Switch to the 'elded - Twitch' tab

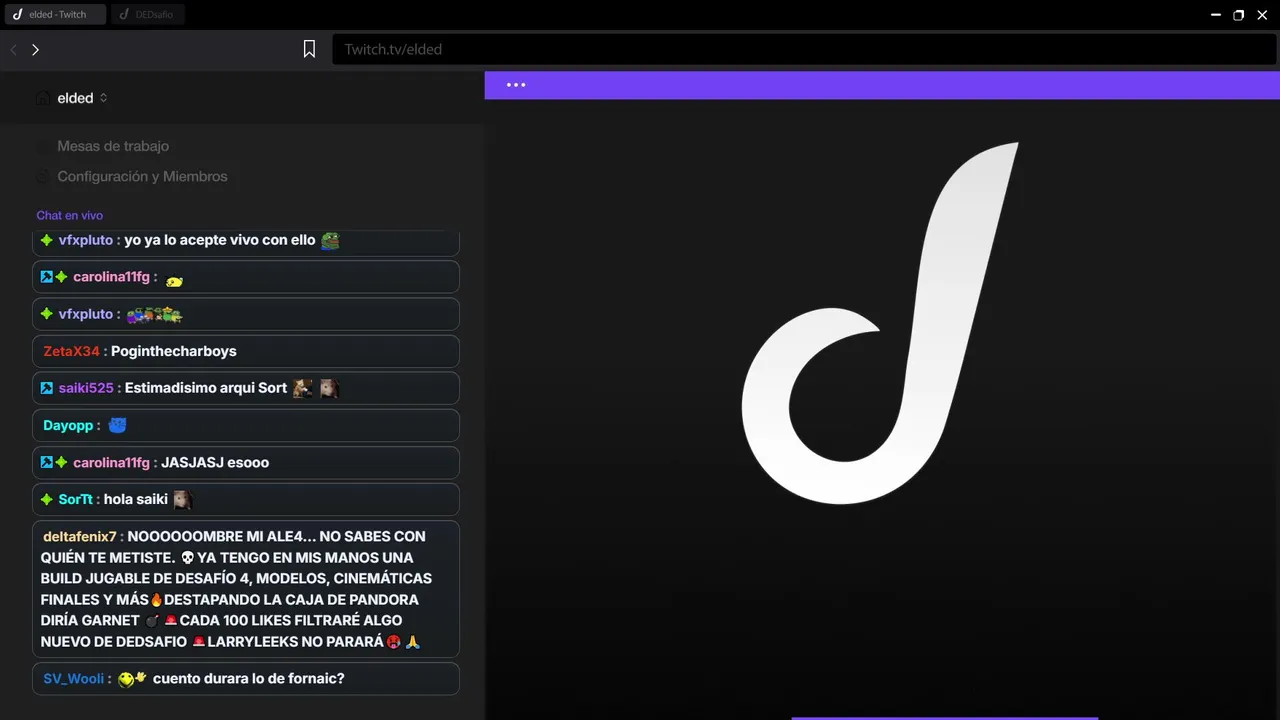pos(55,14)
